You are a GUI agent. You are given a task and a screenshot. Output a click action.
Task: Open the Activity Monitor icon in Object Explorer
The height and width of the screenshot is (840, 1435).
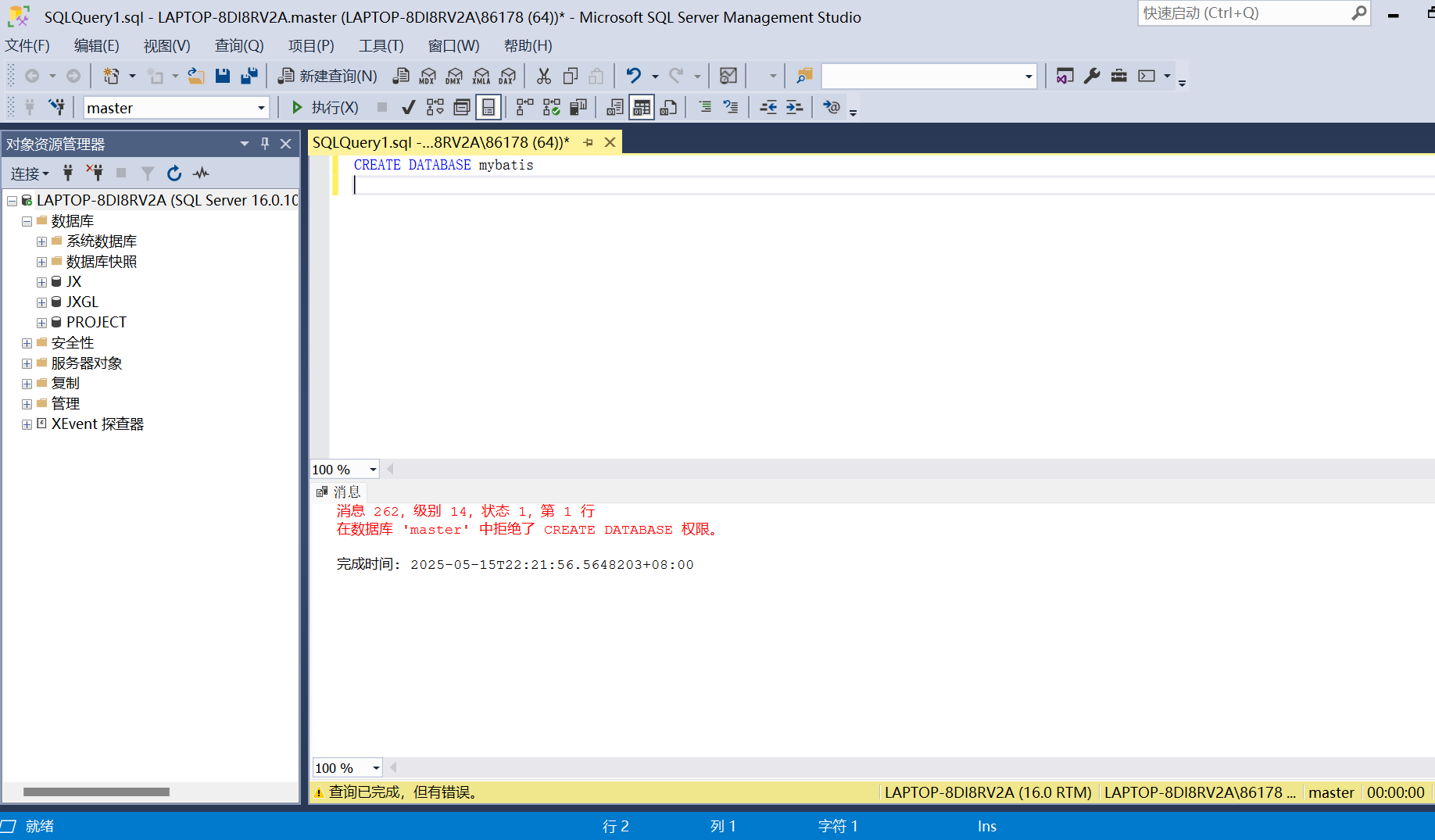(201, 173)
